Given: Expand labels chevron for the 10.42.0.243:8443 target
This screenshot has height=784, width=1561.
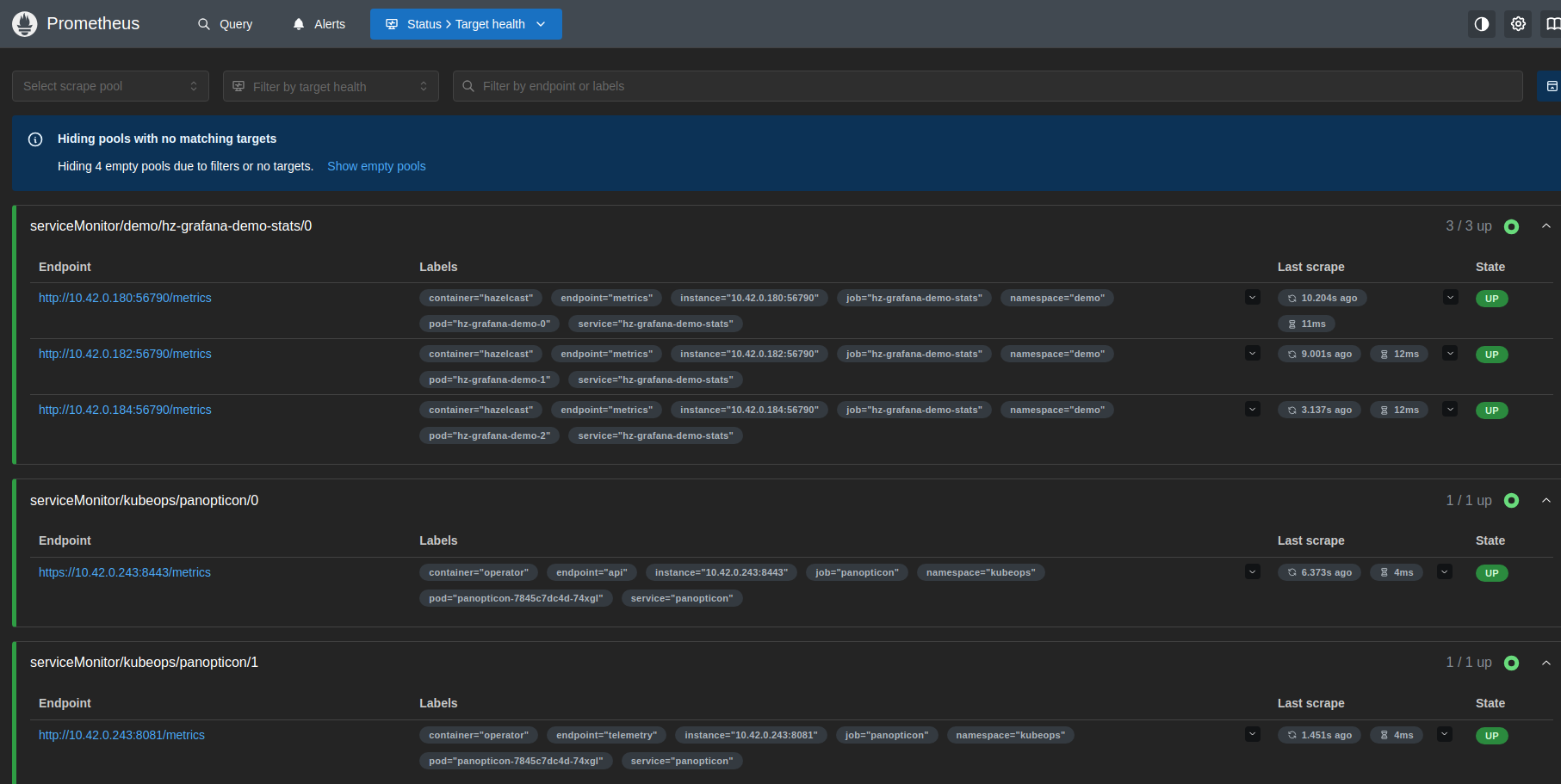Looking at the screenshot, I should click(x=1253, y=572).
